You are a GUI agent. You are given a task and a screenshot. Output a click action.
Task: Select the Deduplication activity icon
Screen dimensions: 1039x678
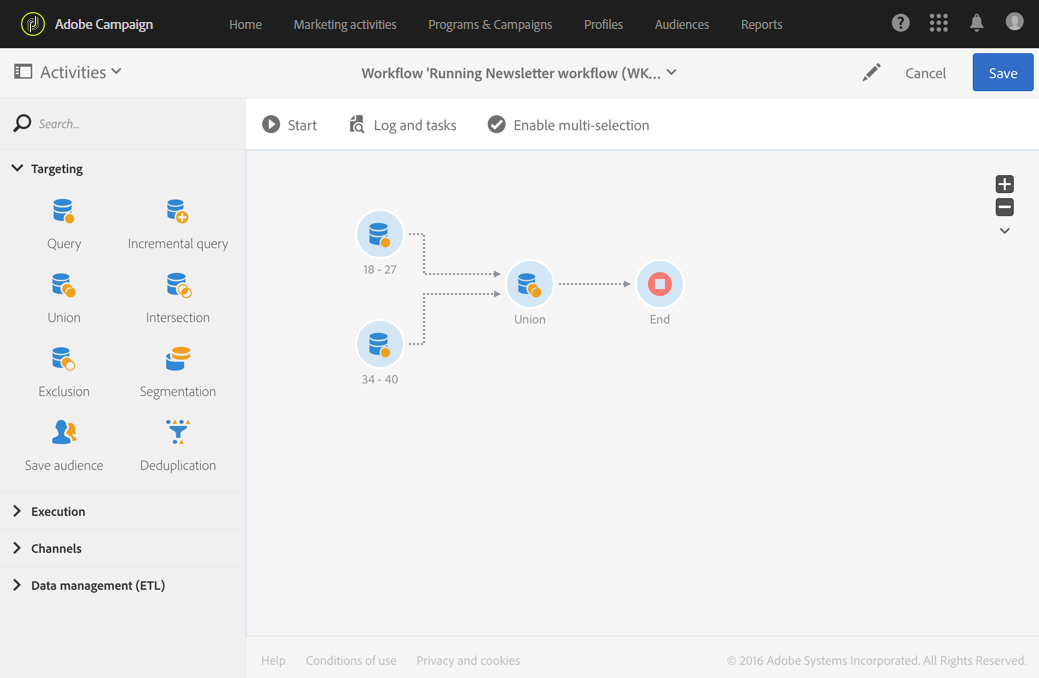click(x=178, y=432)
